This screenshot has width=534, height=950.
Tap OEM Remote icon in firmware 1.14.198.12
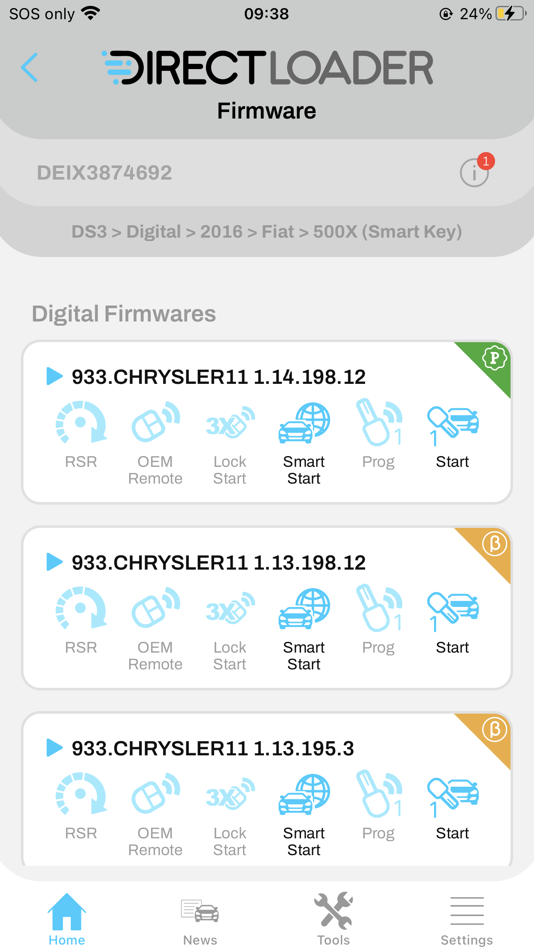[155, 422]
